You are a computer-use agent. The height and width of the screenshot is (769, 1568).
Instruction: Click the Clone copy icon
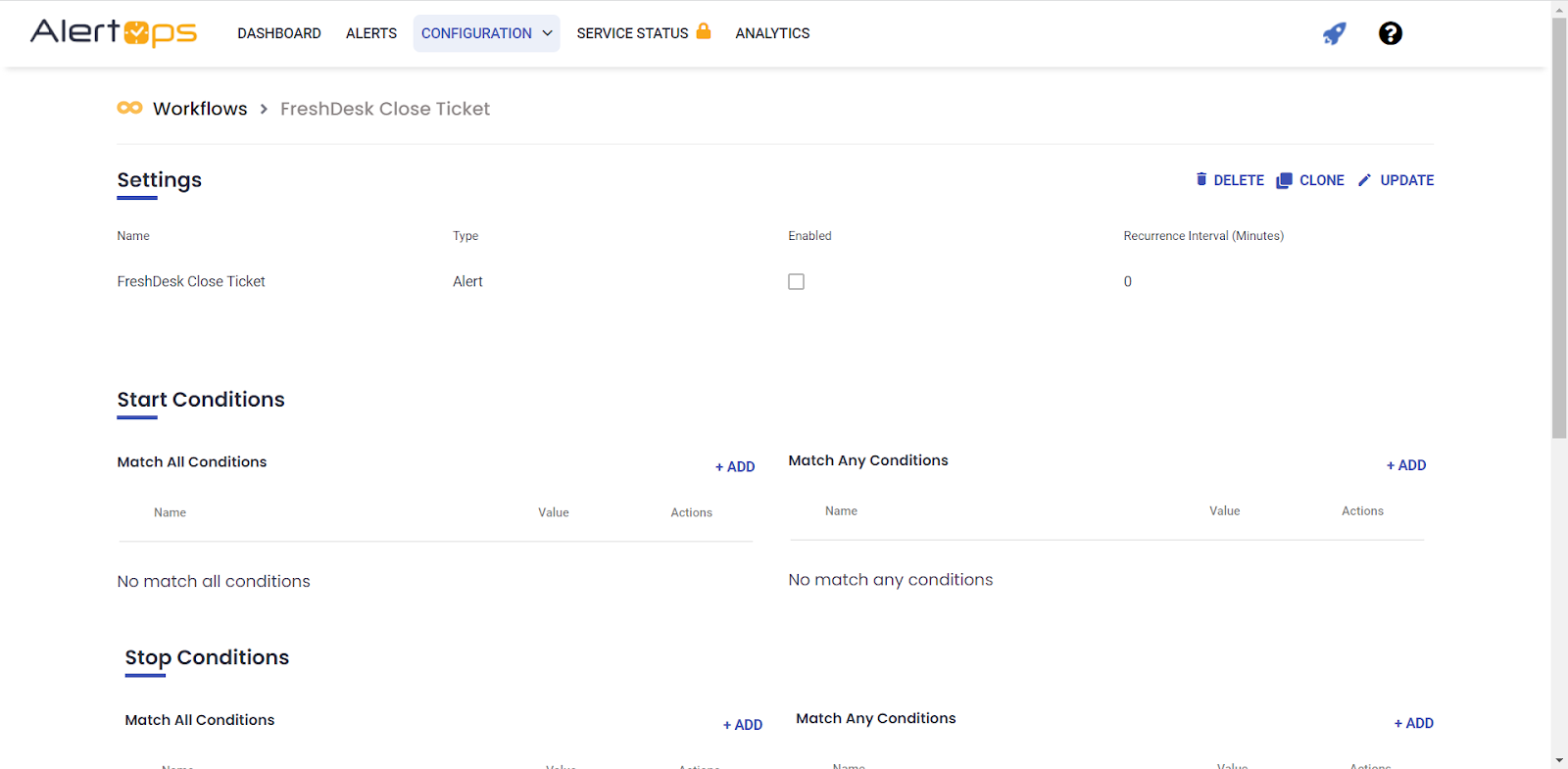[1284, 180]
